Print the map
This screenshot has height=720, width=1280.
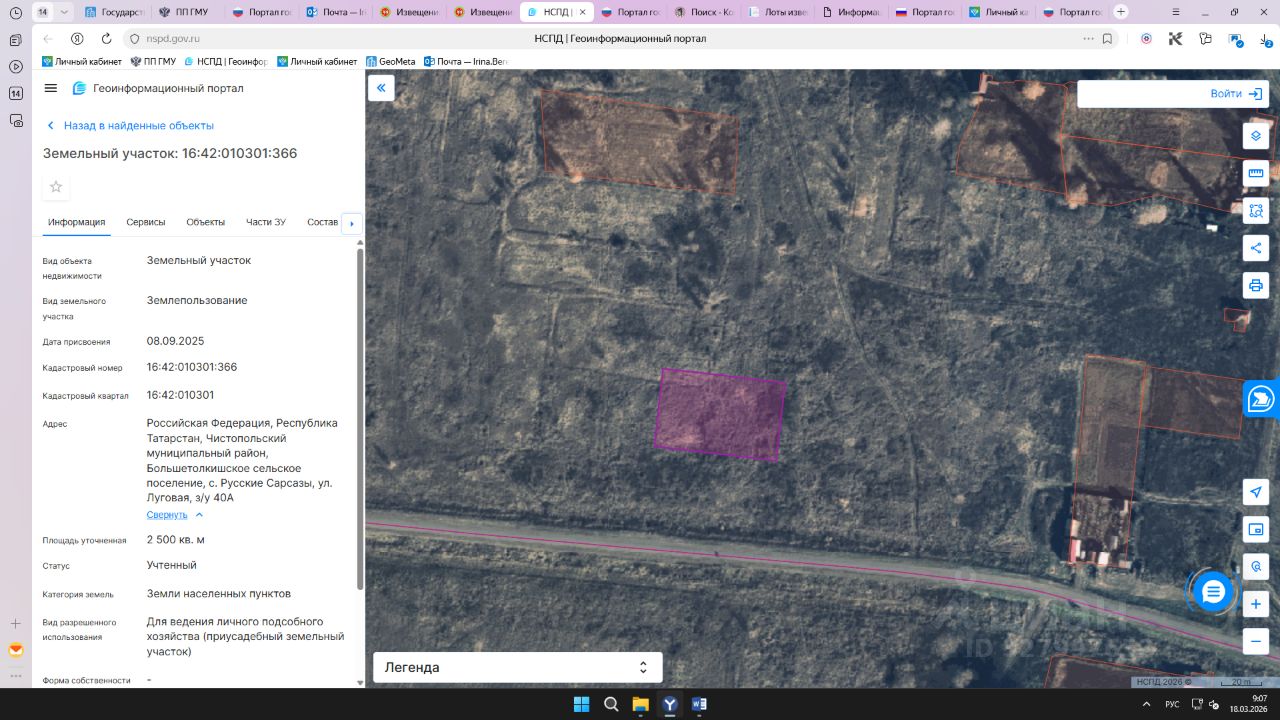point(1256,285)
